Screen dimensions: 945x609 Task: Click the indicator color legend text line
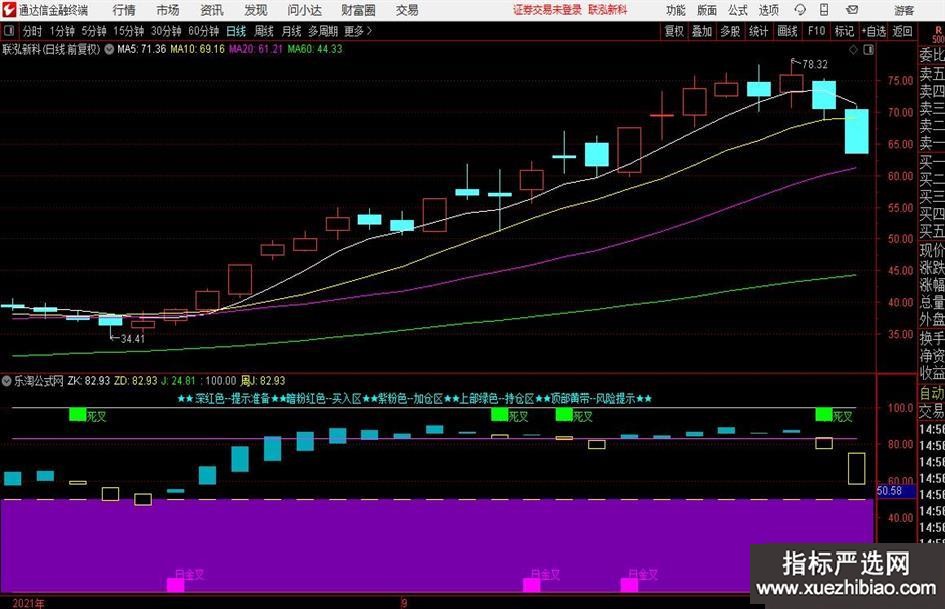(415, 399)
